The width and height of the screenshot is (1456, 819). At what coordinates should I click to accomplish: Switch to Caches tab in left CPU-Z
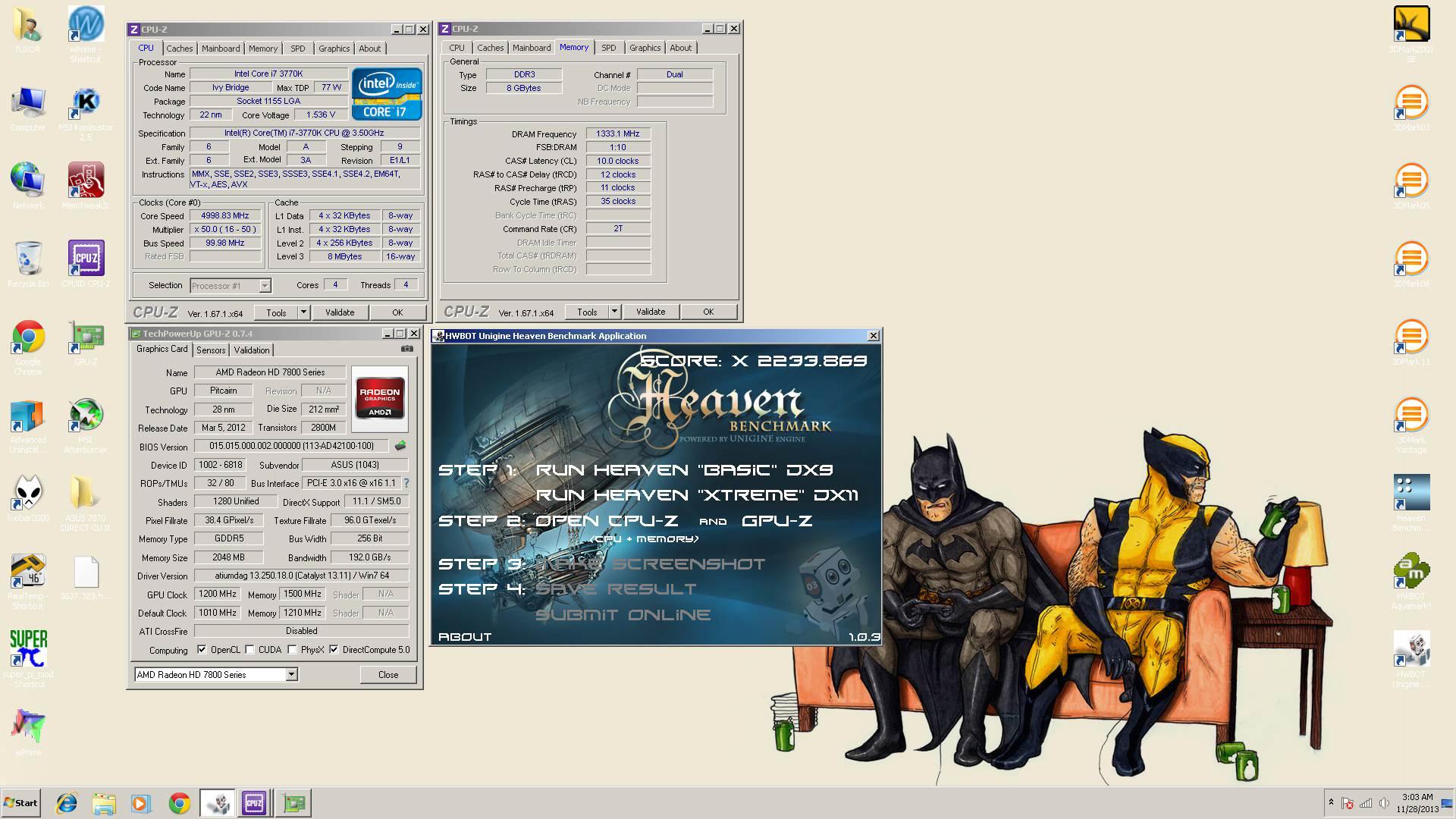point(180,49)
